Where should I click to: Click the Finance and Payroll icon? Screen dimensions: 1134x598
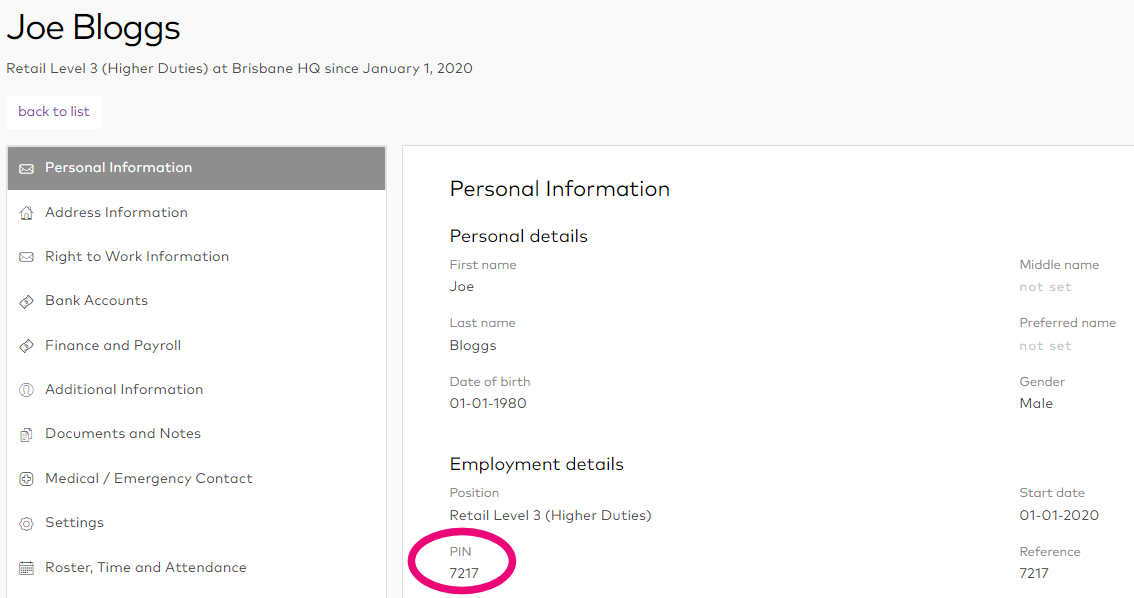(27, 345)
